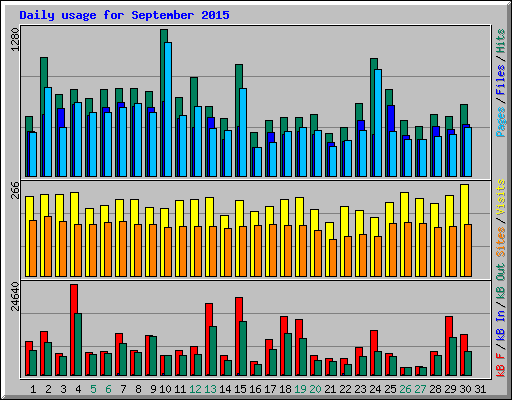Image resolution: width=512 pixels, height=400 pixels.
Task: Click green weekend day 5 label
Action: pos(93,389)
